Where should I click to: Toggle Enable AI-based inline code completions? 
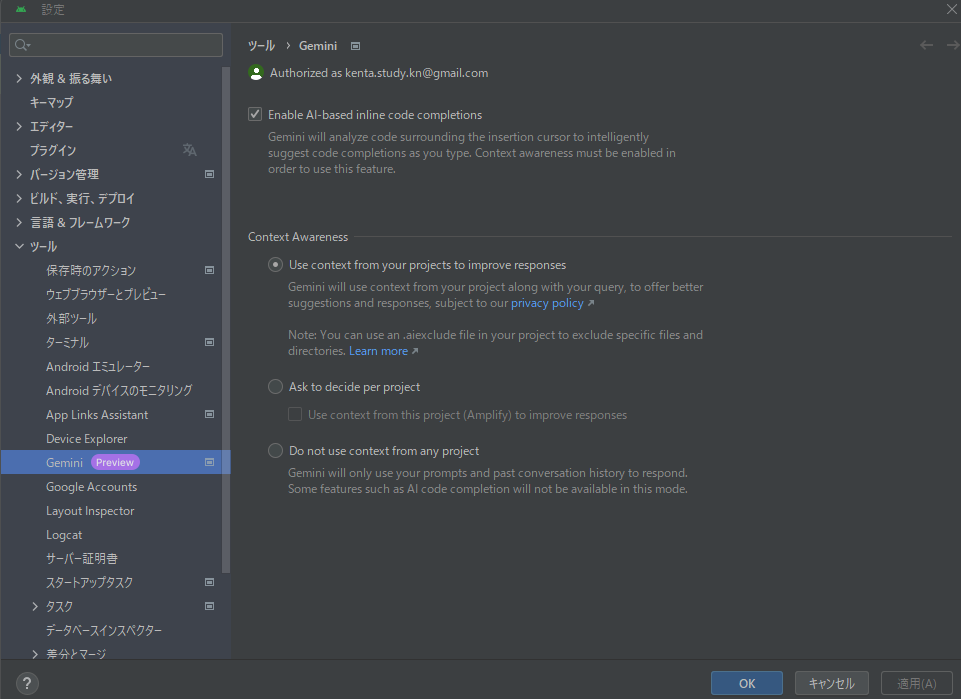[x=256, y=115]
